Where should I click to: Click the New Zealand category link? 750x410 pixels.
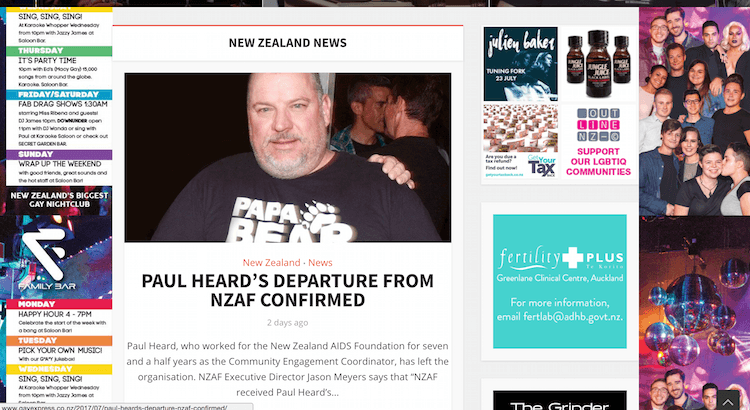(x=271, y=263)
